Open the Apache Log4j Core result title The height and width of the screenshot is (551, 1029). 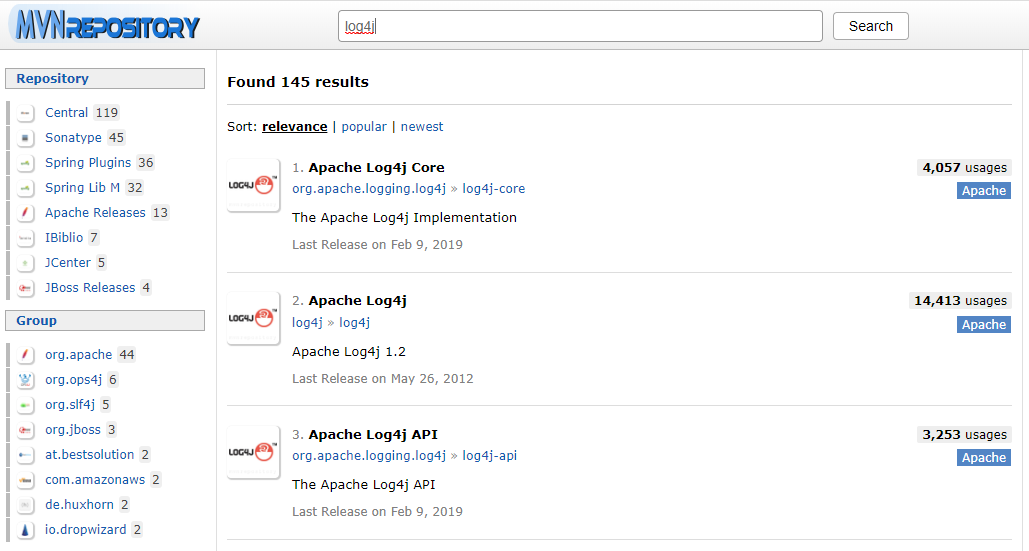pyautogui.click(x=377, y=168)
